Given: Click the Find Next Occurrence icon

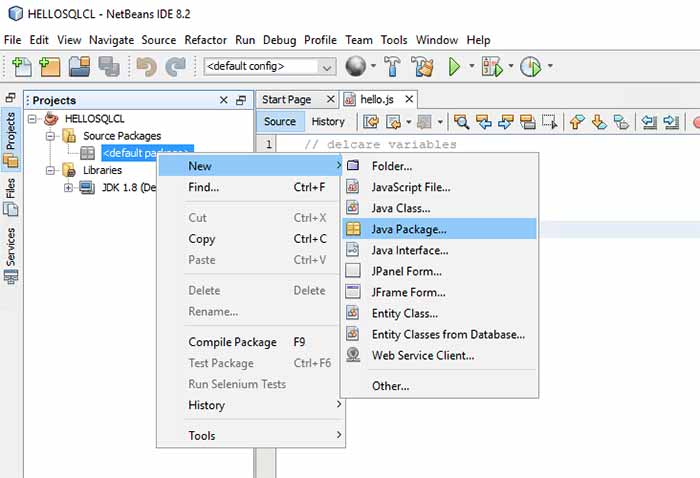Looking at the screenshot, I should 505,121.
